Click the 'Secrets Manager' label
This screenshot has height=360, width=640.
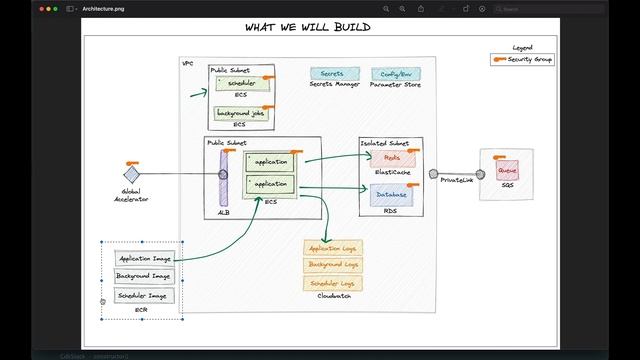click(334, 84)
